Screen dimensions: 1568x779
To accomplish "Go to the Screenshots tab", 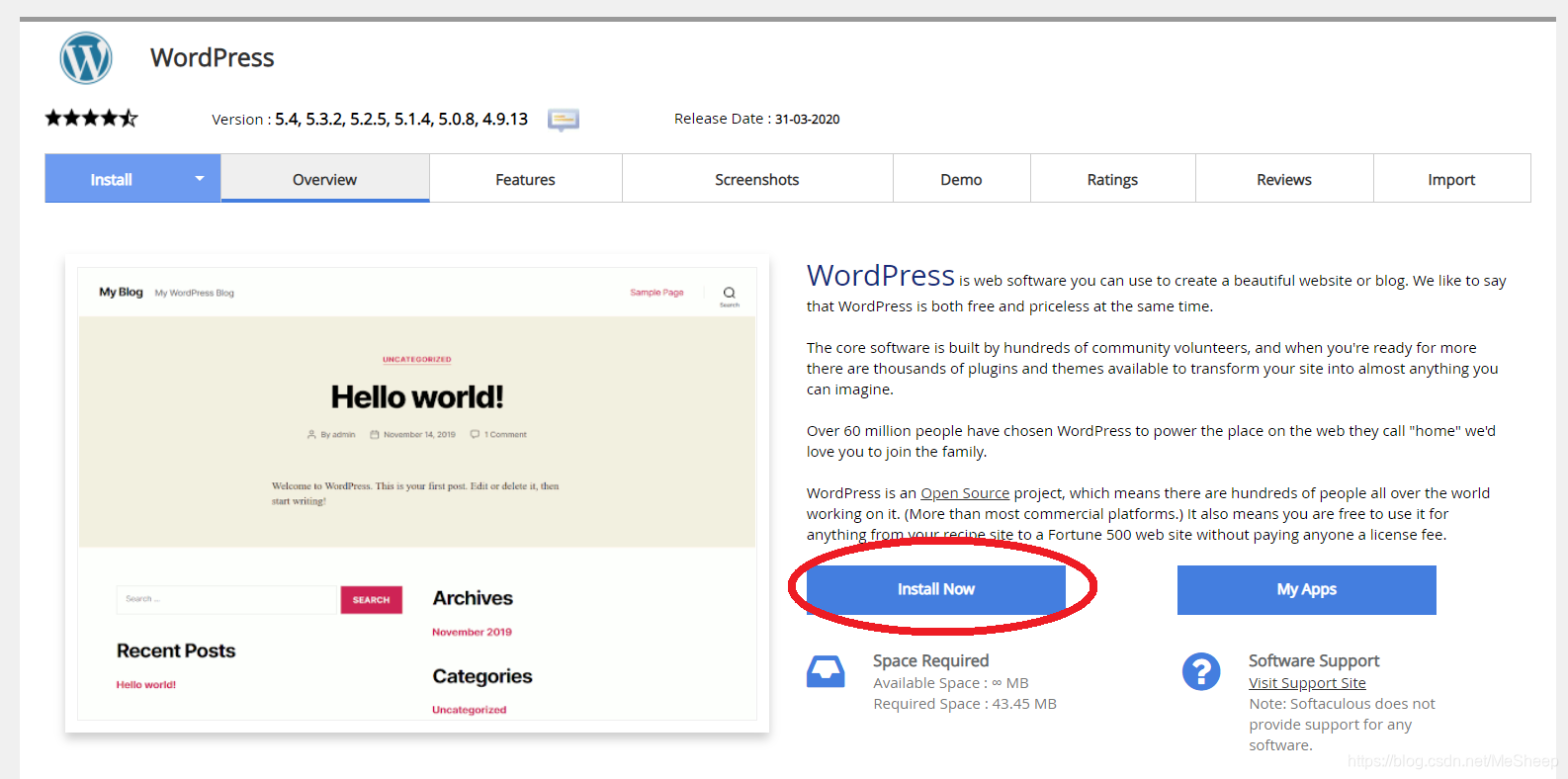I will (757, 179).
